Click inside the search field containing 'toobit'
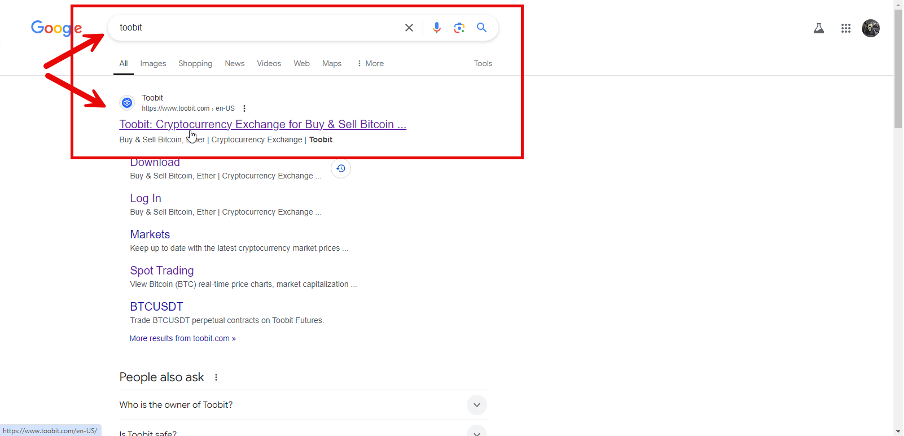The height and width of the screenshot is (436, 904). point(259,28)
